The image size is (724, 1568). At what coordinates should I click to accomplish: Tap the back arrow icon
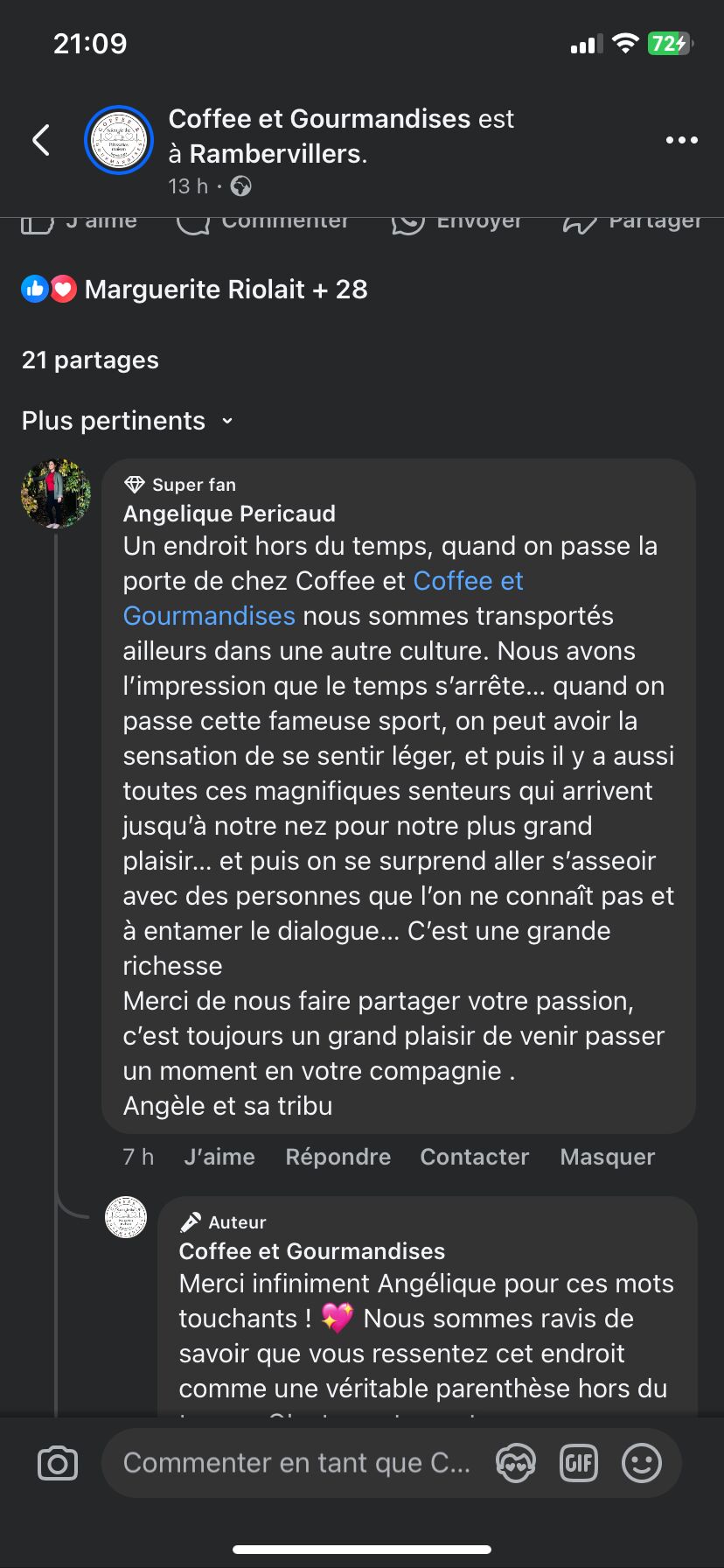pyautogui.click(x=41, y=140)
